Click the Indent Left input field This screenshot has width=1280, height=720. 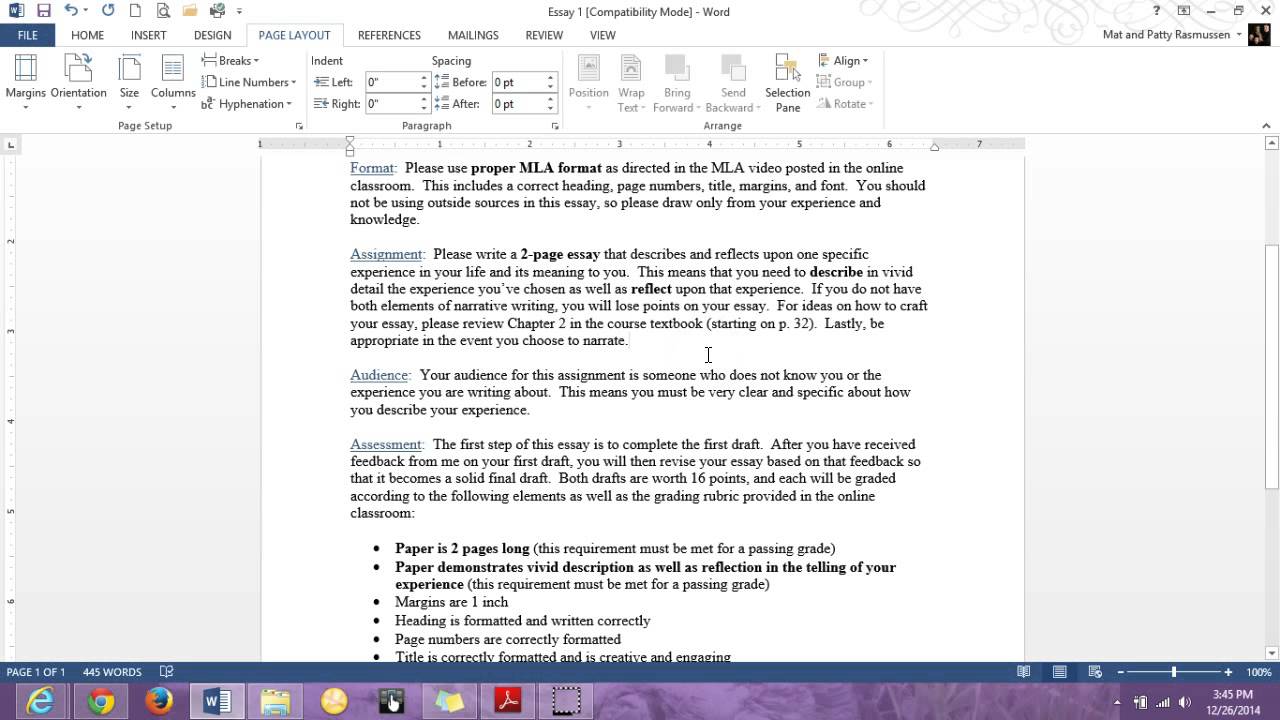coord(391,82)
